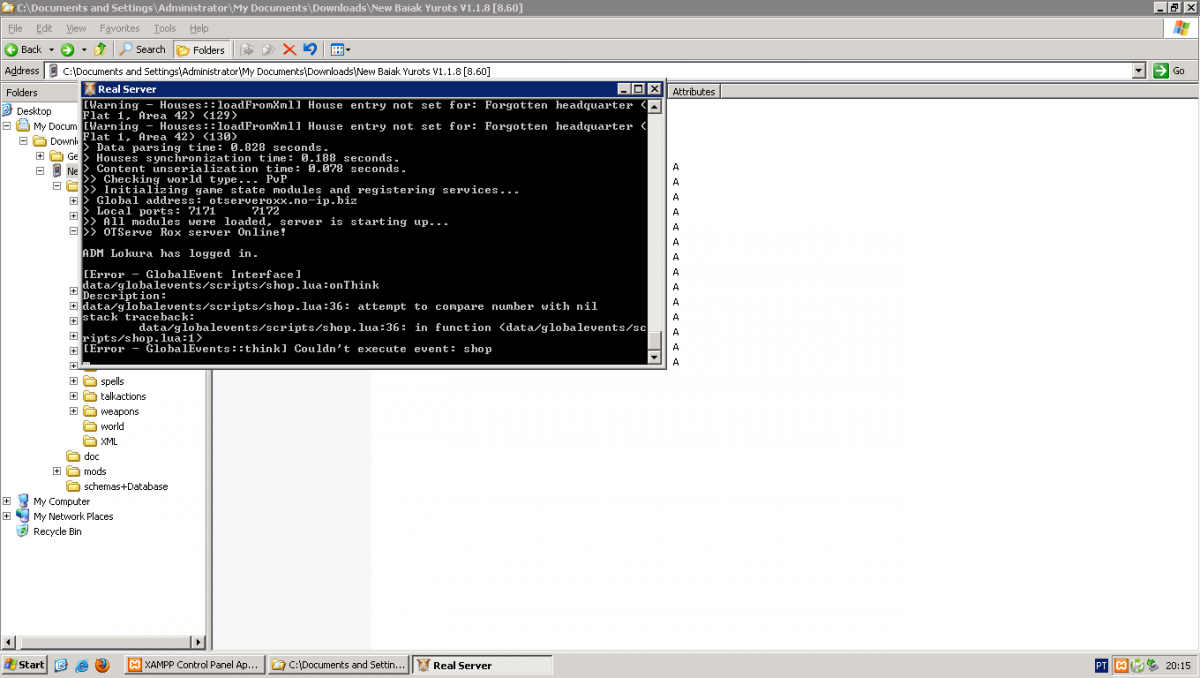Select My Network Places in the tree
This screenshot has height=678, width=1200.
click(x=73, y=516)
